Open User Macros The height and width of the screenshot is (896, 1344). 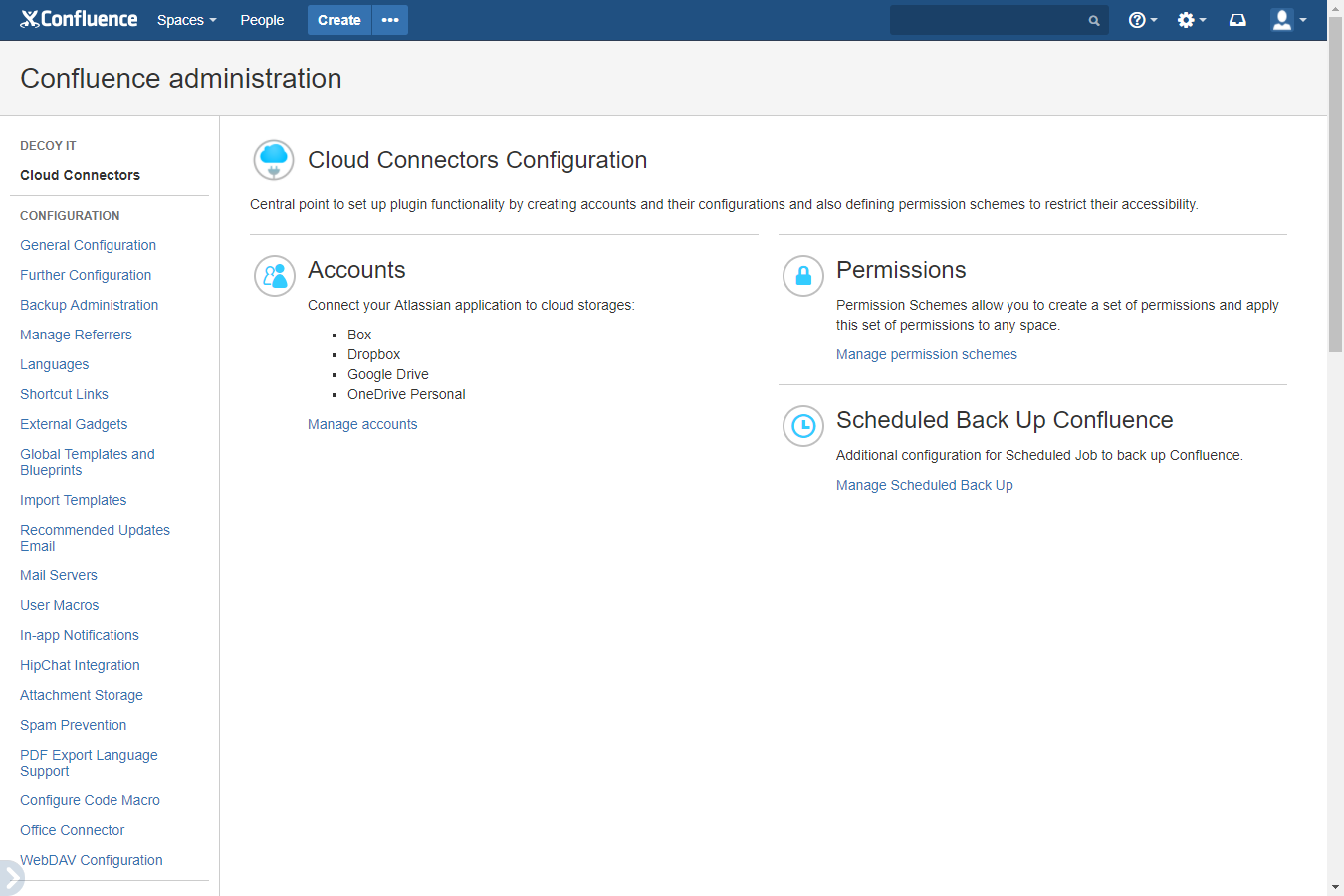coord(59,605)
